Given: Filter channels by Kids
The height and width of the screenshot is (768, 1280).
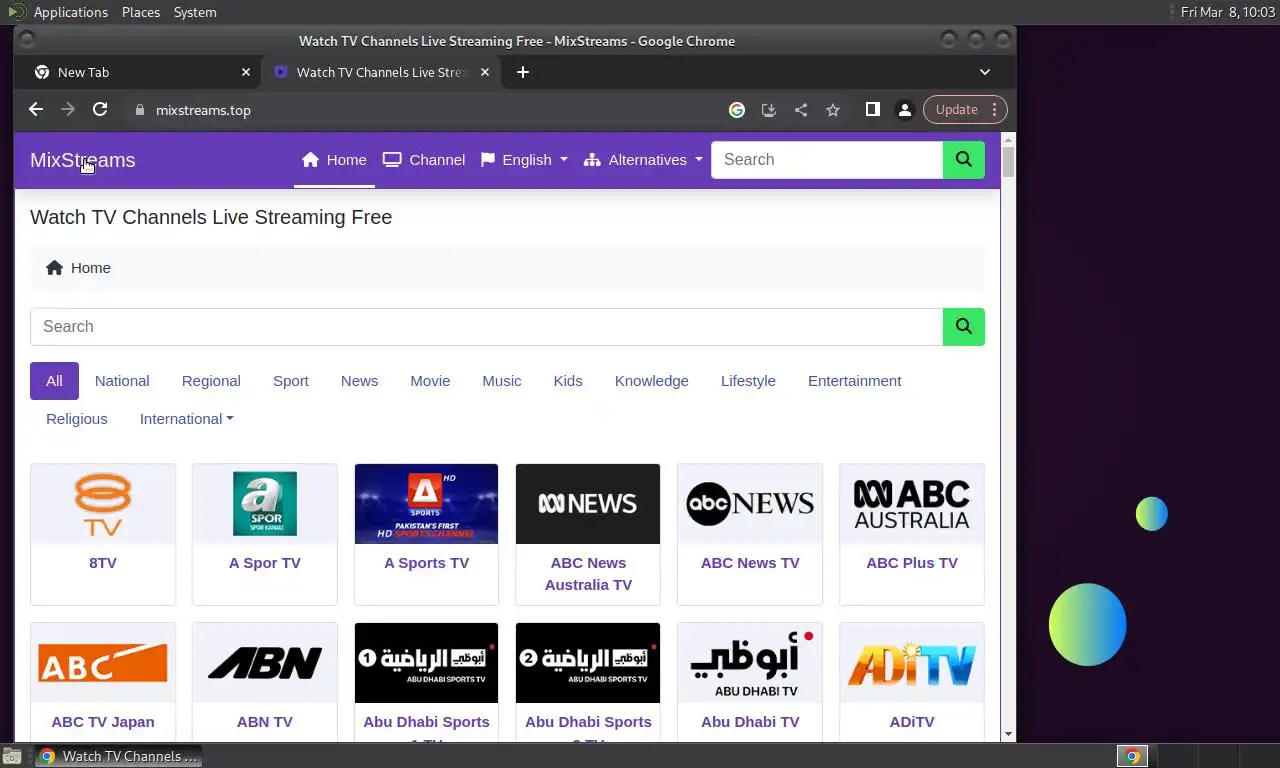Looking at the screenshot, I should click(x=568, y=381).
